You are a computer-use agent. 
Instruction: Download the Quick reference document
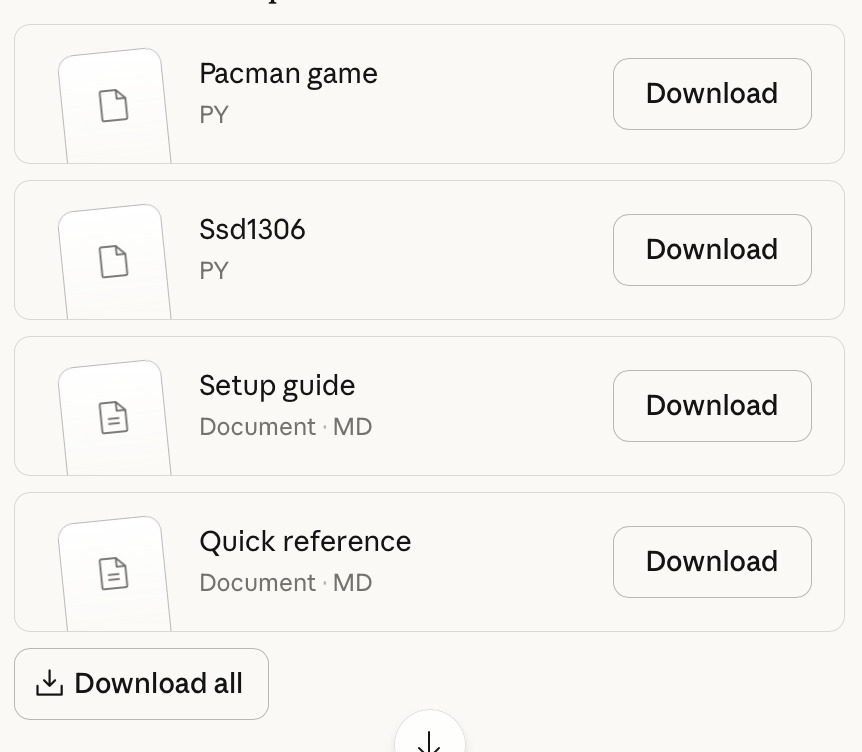pyautogui.click(x=711, y=562)
